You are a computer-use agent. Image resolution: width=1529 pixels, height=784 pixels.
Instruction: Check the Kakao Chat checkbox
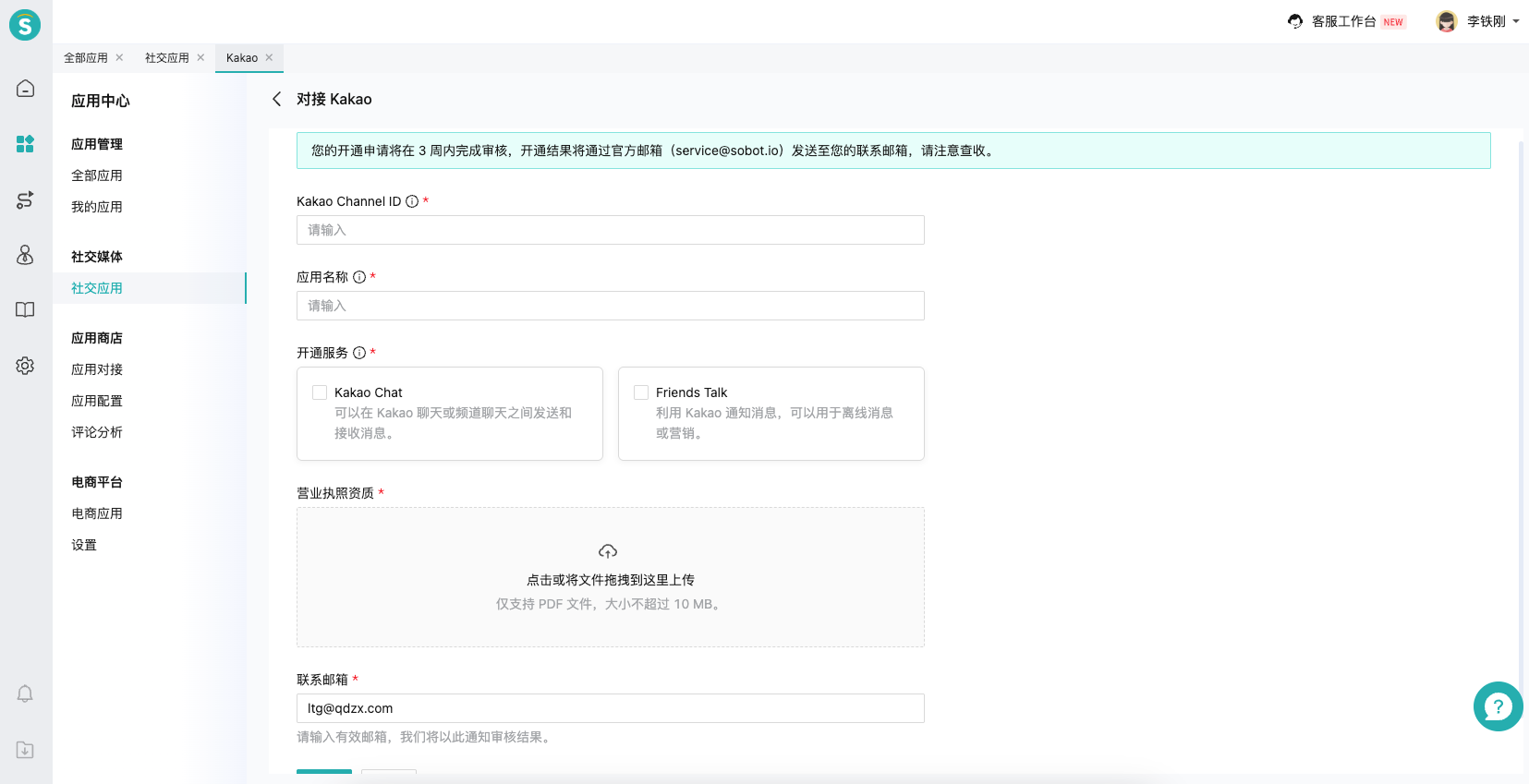(x=320, y=392)
